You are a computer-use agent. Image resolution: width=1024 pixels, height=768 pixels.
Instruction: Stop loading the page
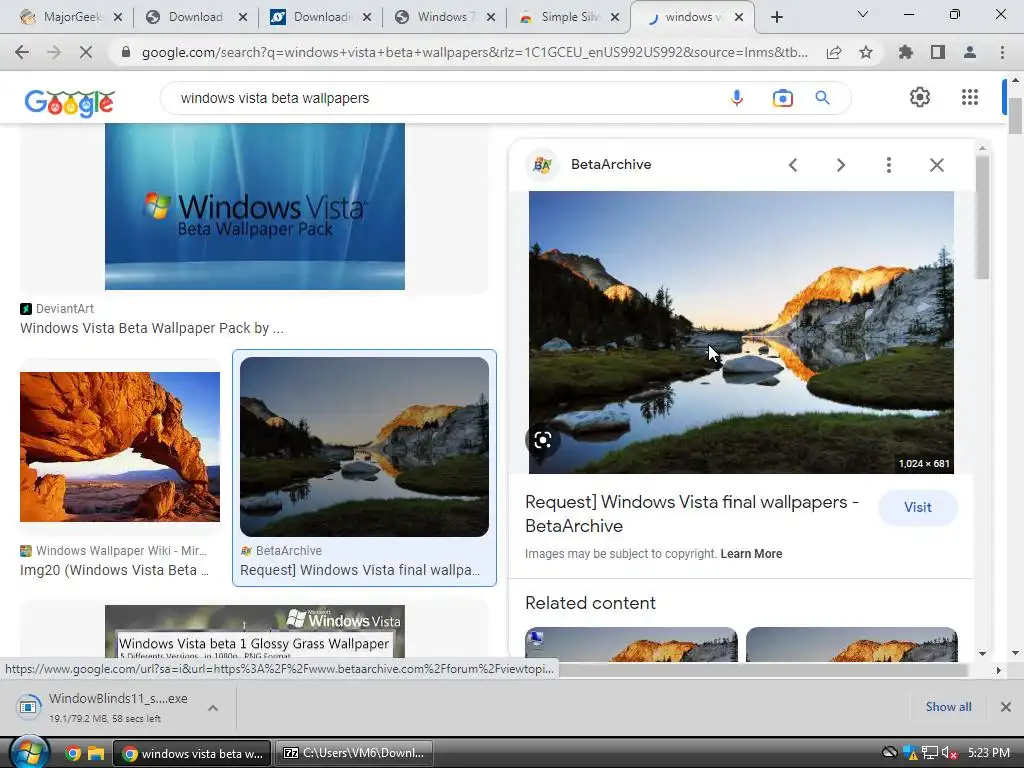[x=86, y=52]
